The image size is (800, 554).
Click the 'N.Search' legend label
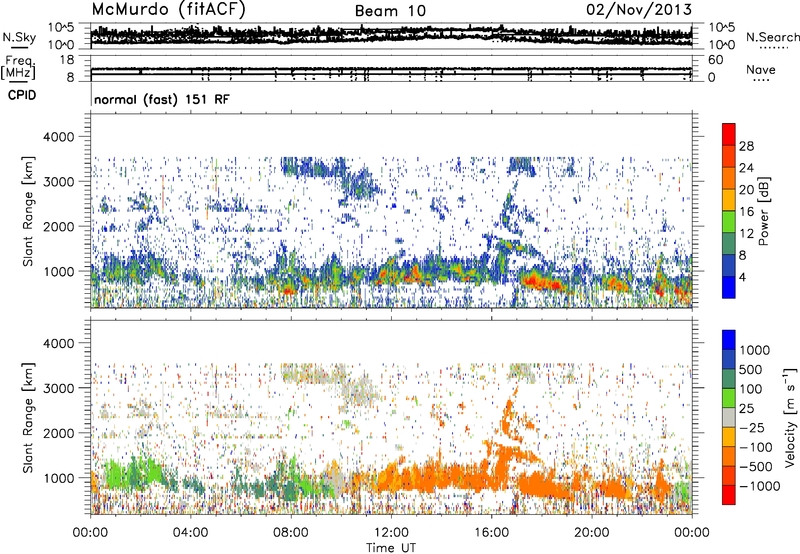(772, 37)
